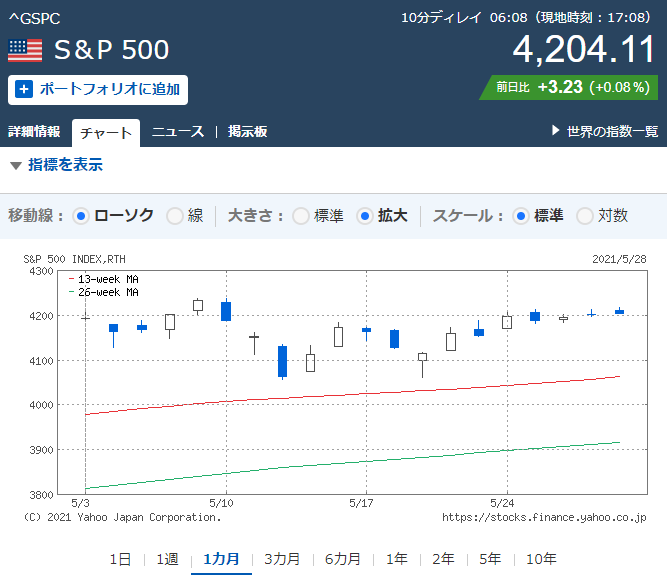Click the large blue candlestick at 5/10
667x579 pixels.
pyautogui.click(x=226, y=311)
